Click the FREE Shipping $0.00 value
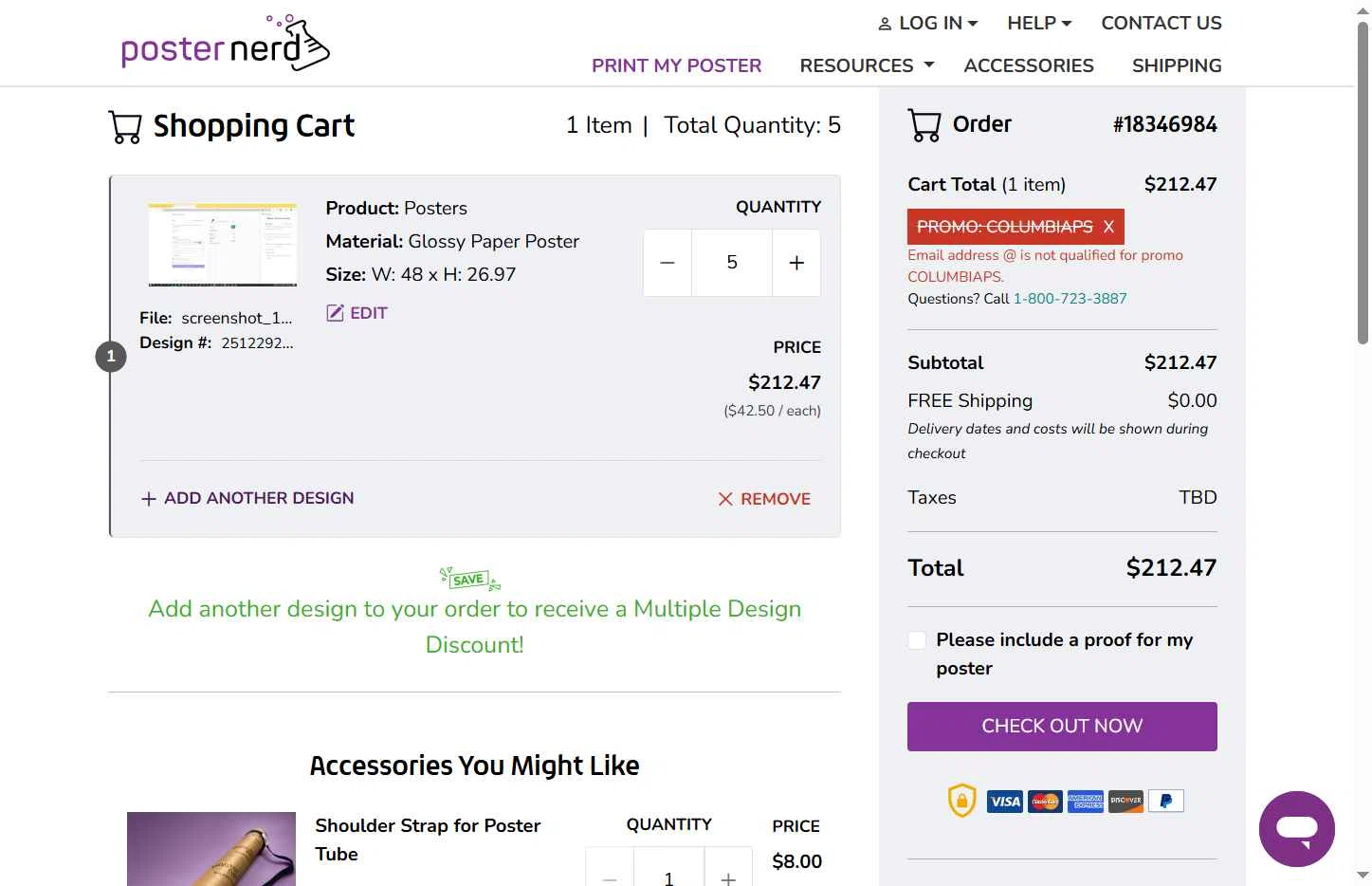 coord(1192,401)
